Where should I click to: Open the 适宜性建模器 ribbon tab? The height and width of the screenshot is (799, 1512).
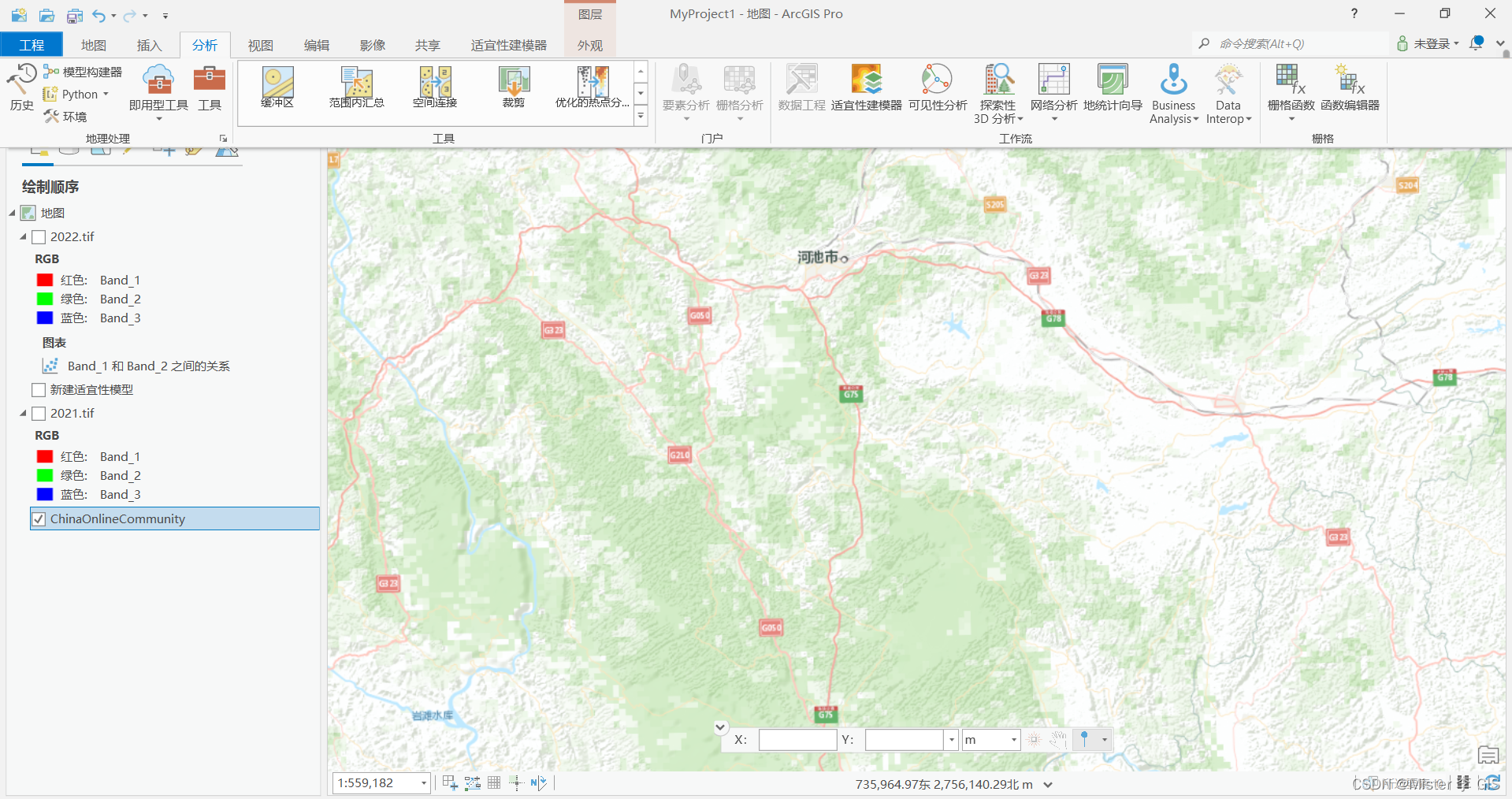click(509, 45)
